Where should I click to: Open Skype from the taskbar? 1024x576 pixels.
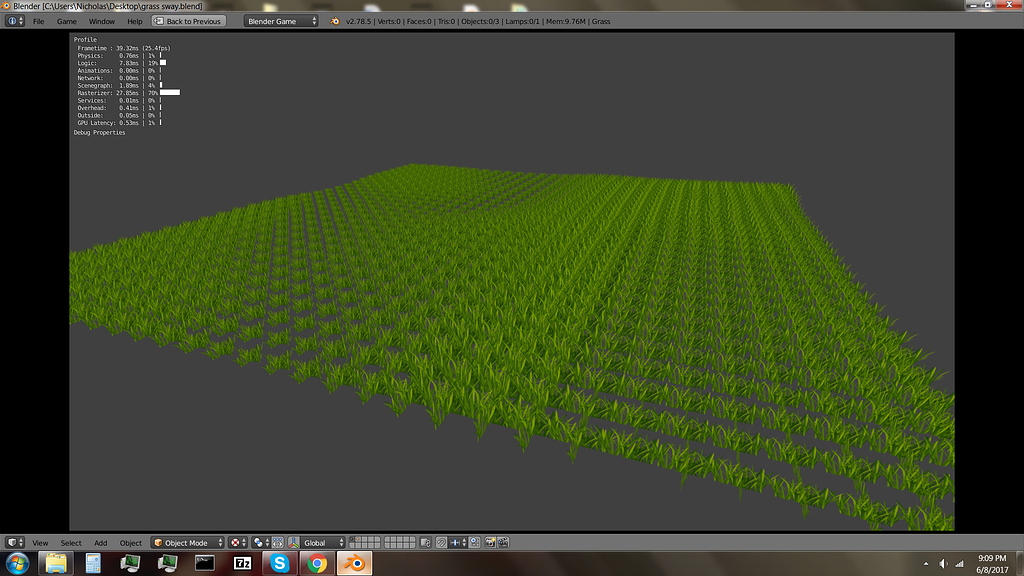pos(280,563)
